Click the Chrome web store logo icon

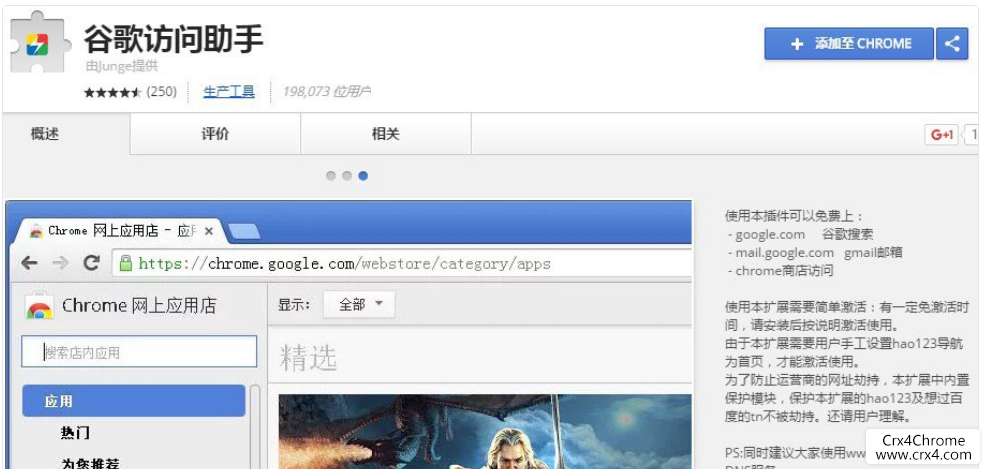click(x=39, y=307)
